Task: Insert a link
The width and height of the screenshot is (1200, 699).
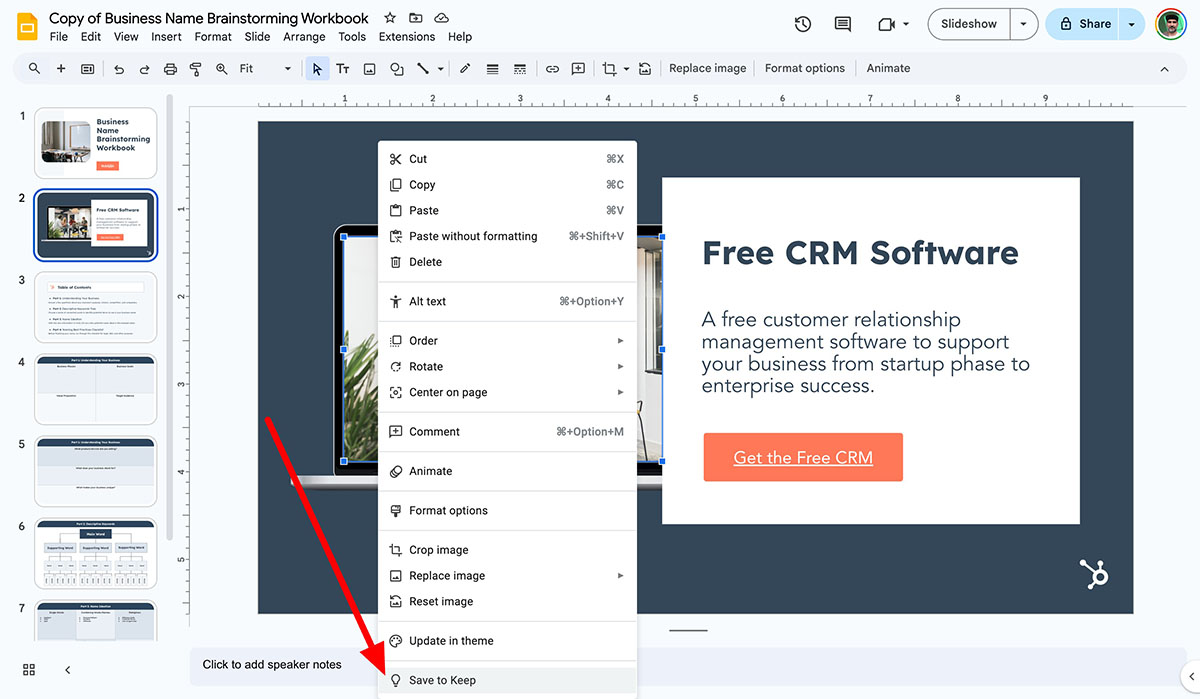Action: 552,68
